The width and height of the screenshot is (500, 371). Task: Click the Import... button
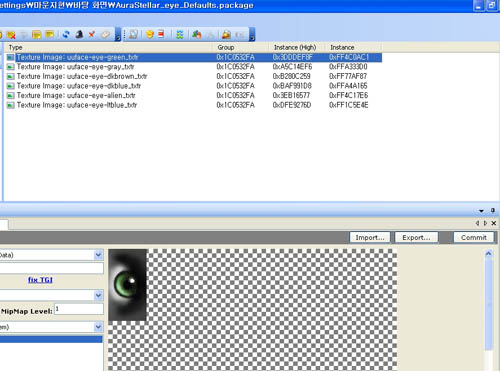370,237
